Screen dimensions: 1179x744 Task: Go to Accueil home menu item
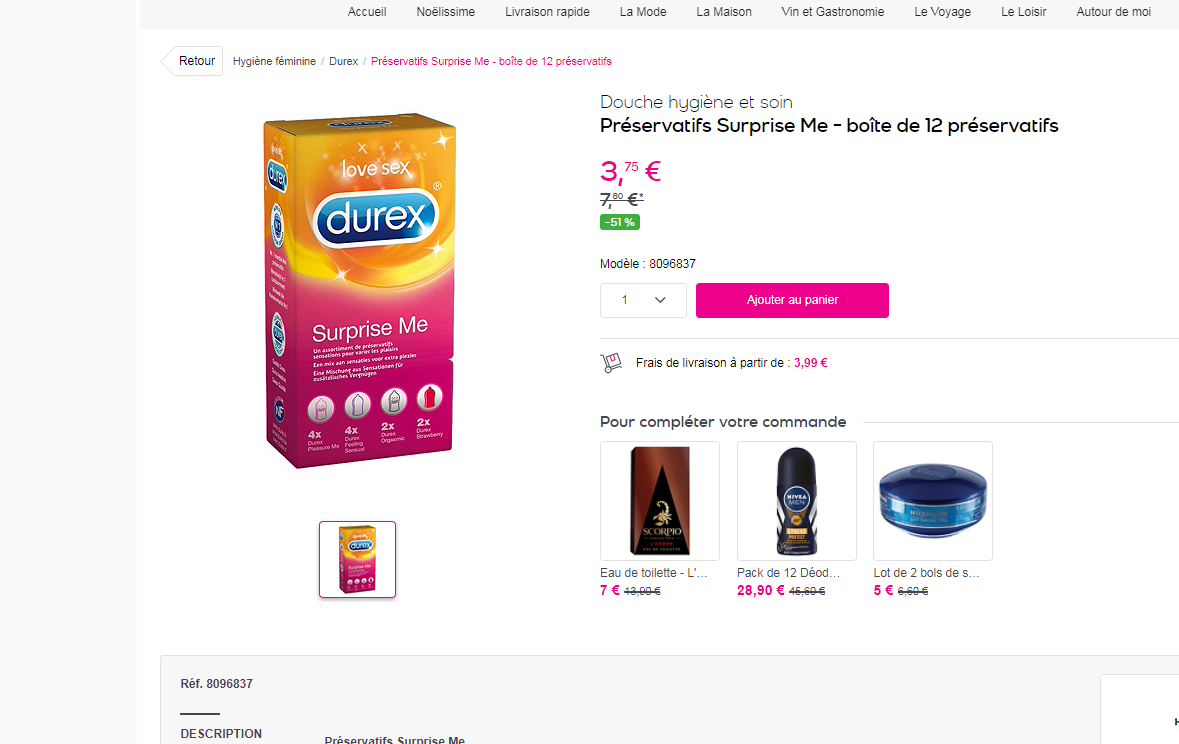click(367, 12)
